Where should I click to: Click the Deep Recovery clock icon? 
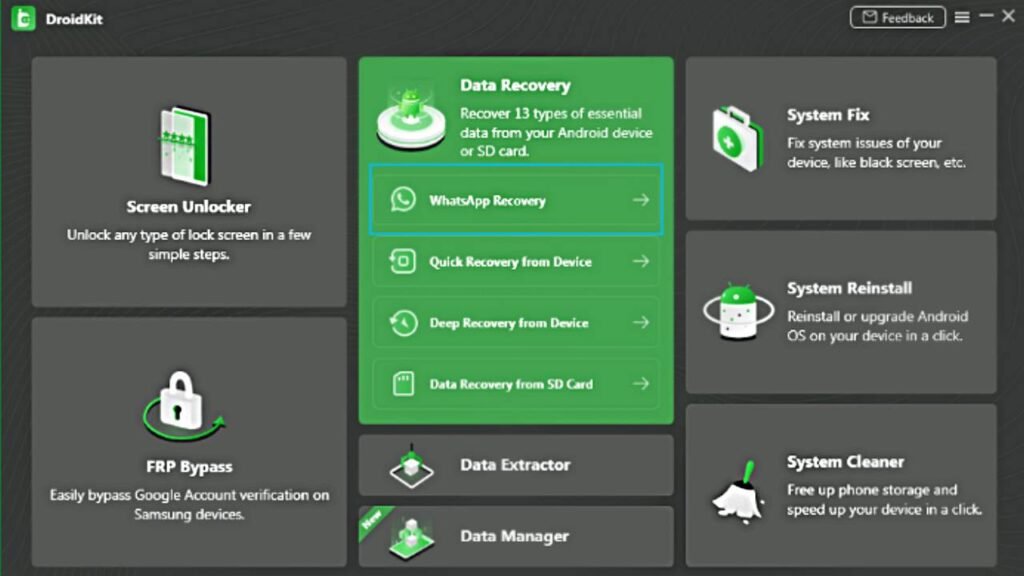pos(403,323)
